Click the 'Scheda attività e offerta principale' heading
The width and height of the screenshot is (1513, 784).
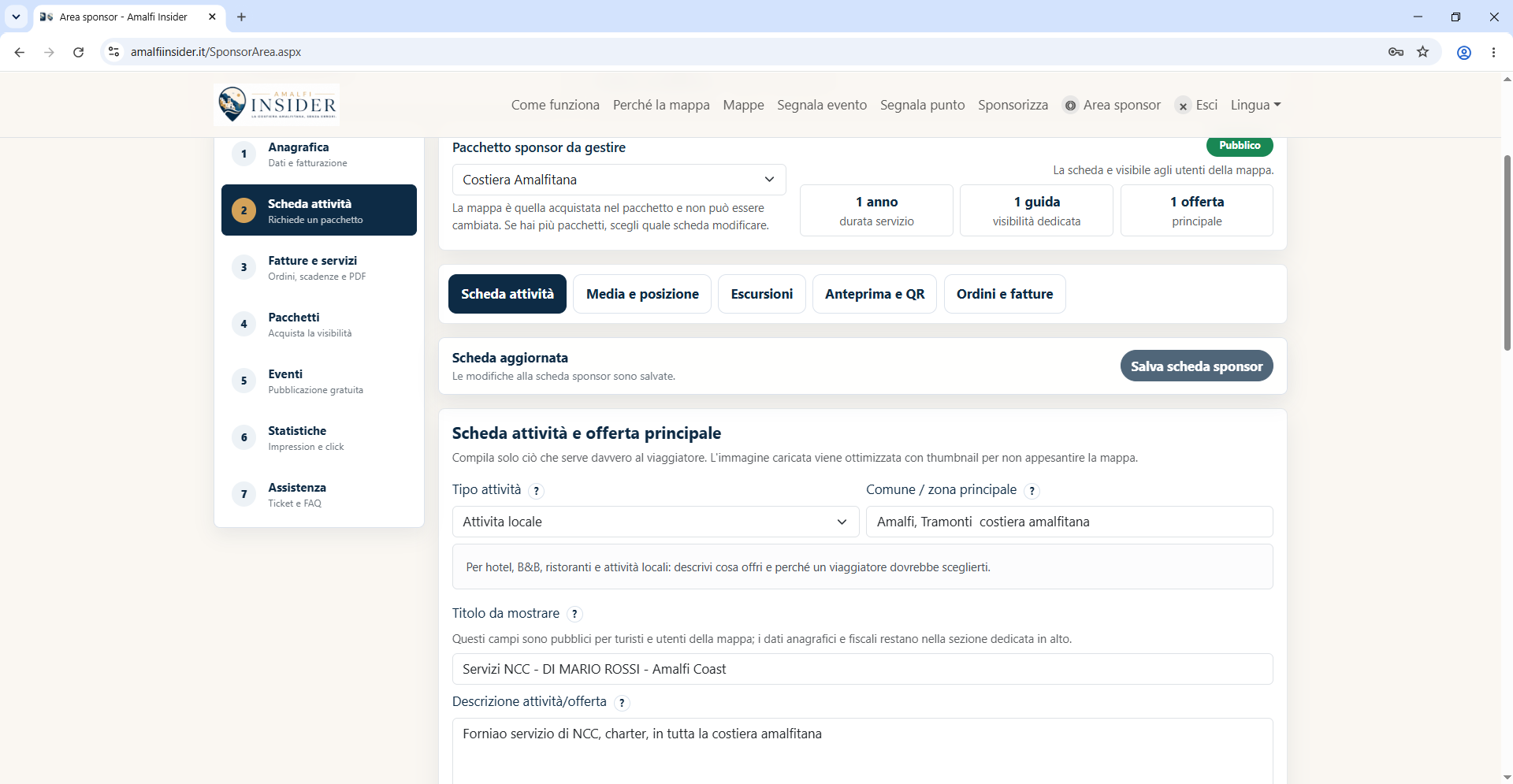tap(586, 433)
